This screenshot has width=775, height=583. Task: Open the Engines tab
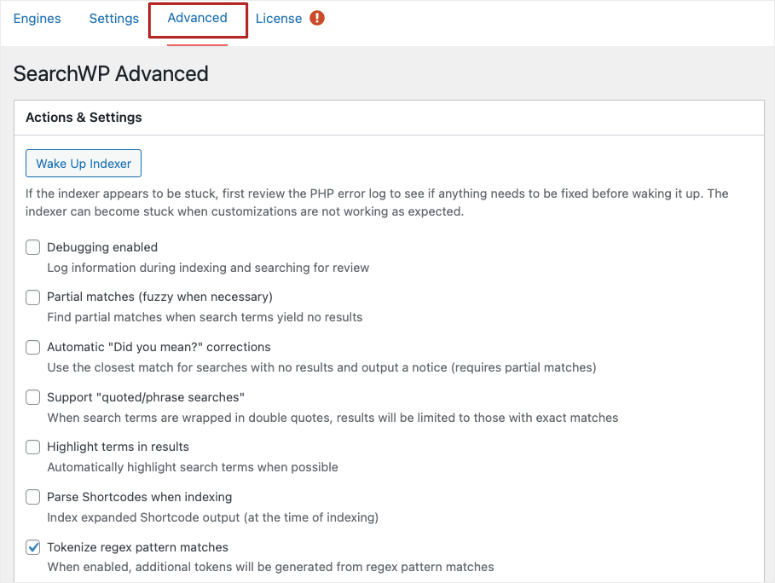click(37, 18)
